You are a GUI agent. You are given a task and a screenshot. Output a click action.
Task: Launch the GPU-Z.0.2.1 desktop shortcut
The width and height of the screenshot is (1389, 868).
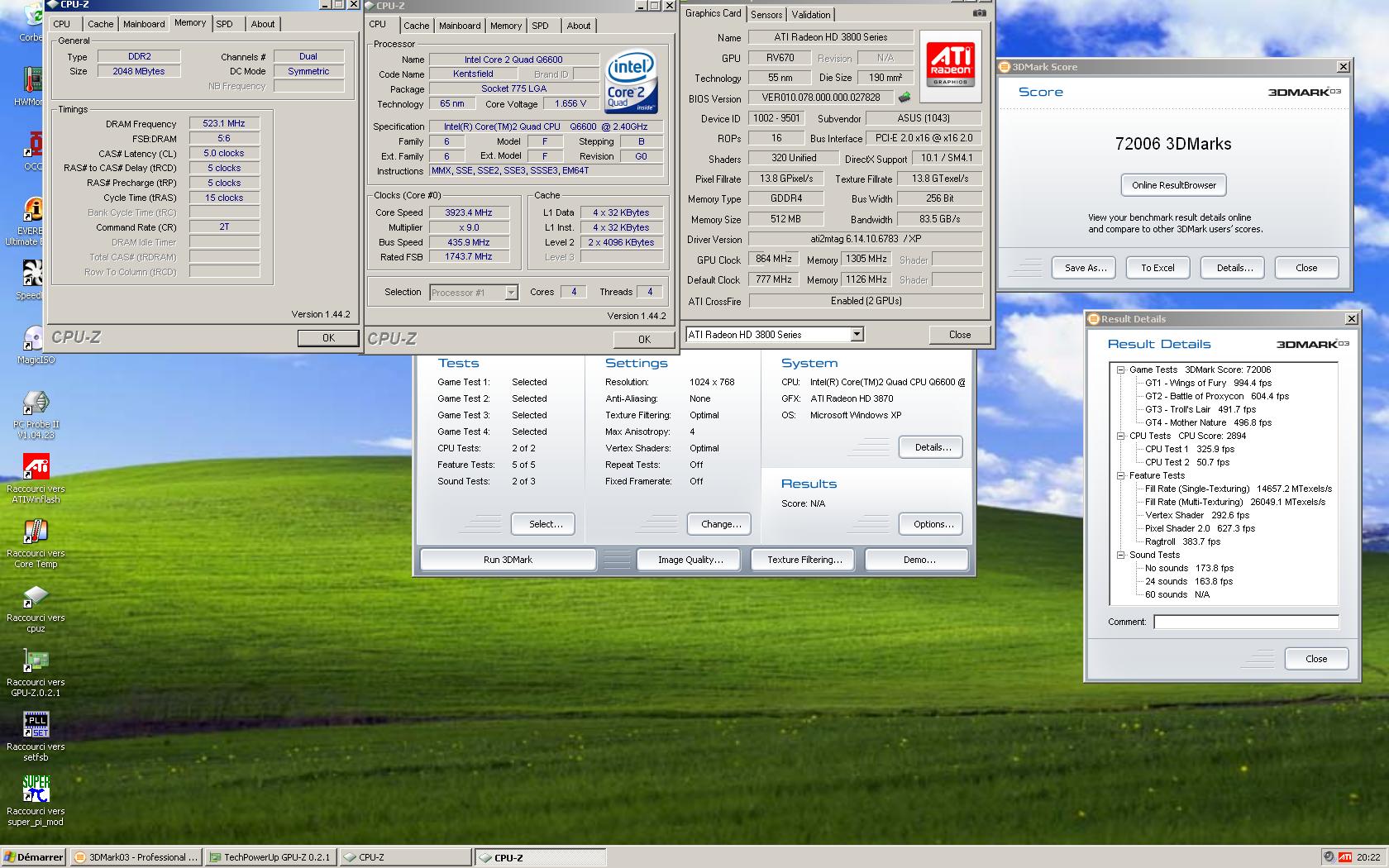36,661
